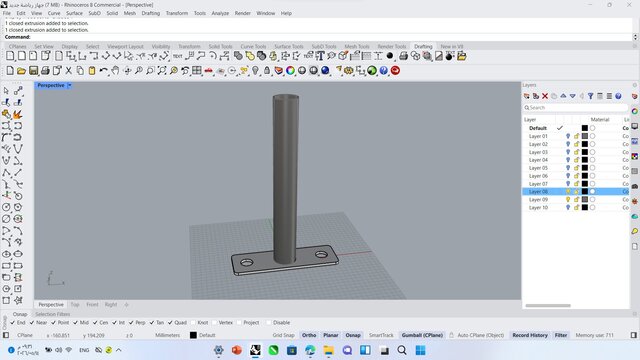Click the large T text object icon
Viewport: 640px width, 360px height.
pos(320,56)
